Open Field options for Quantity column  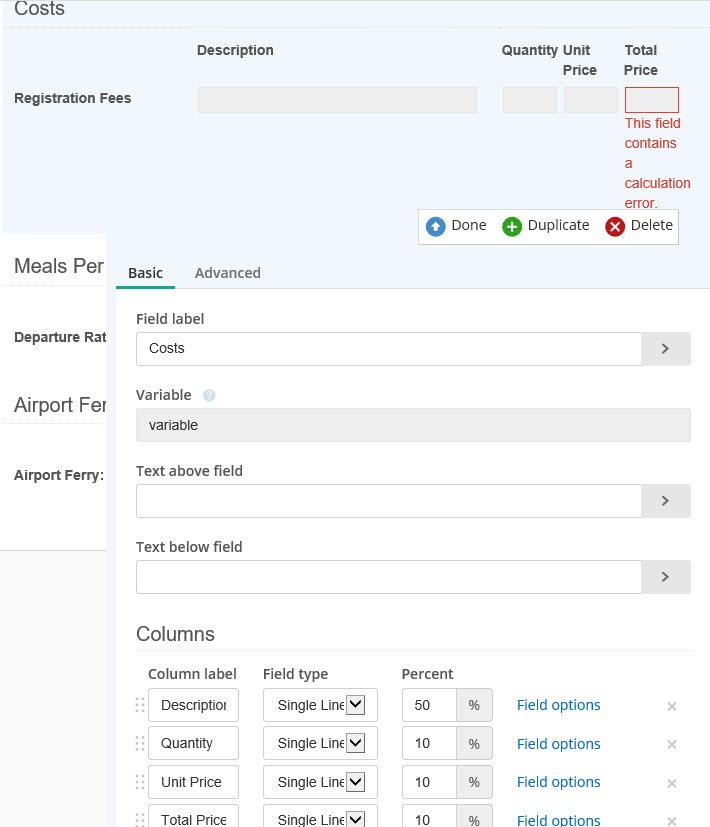point(558,744)
